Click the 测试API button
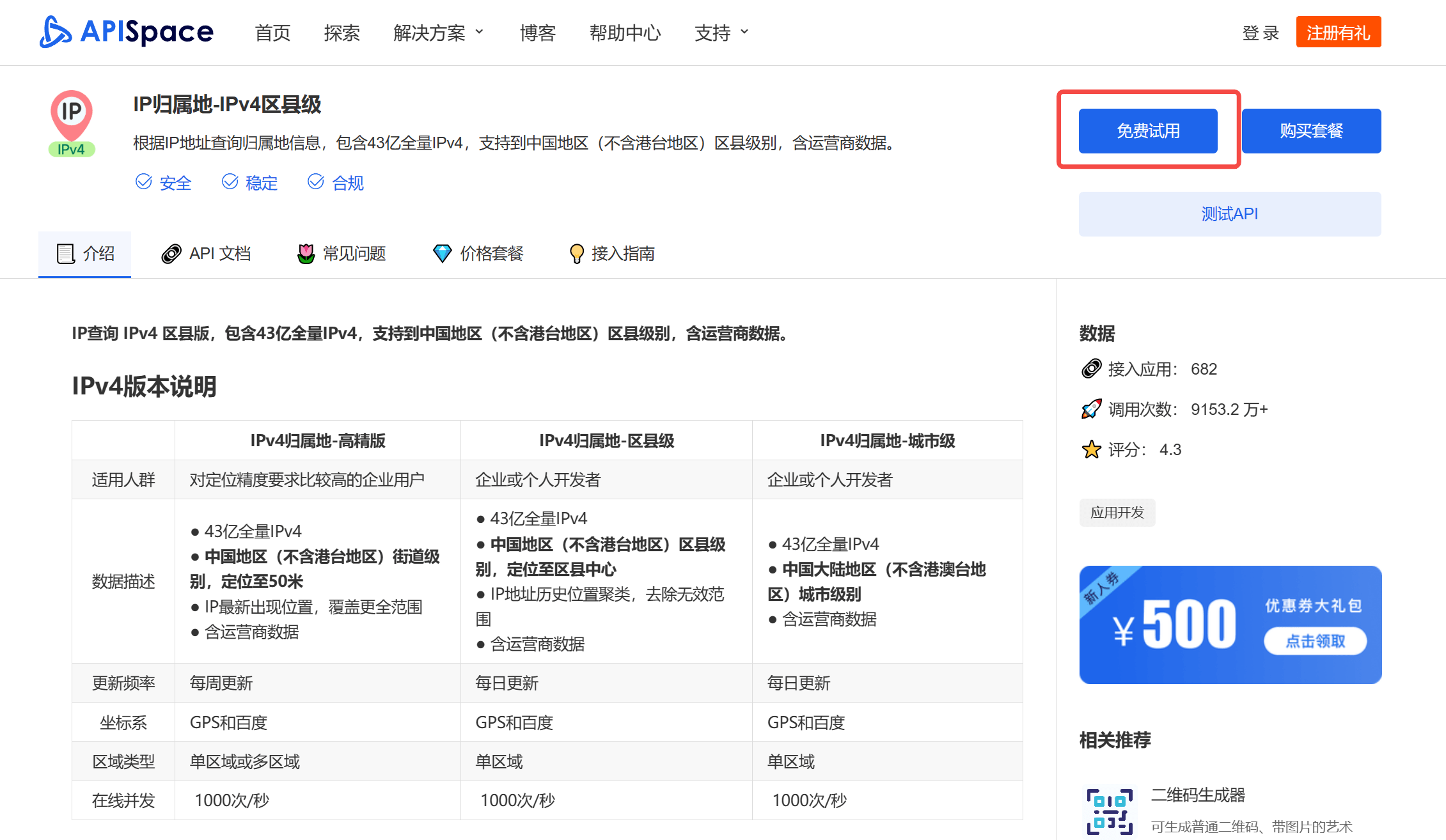Image resolution: width=1446 pixels, height=840 pixels. point(1230,214)
